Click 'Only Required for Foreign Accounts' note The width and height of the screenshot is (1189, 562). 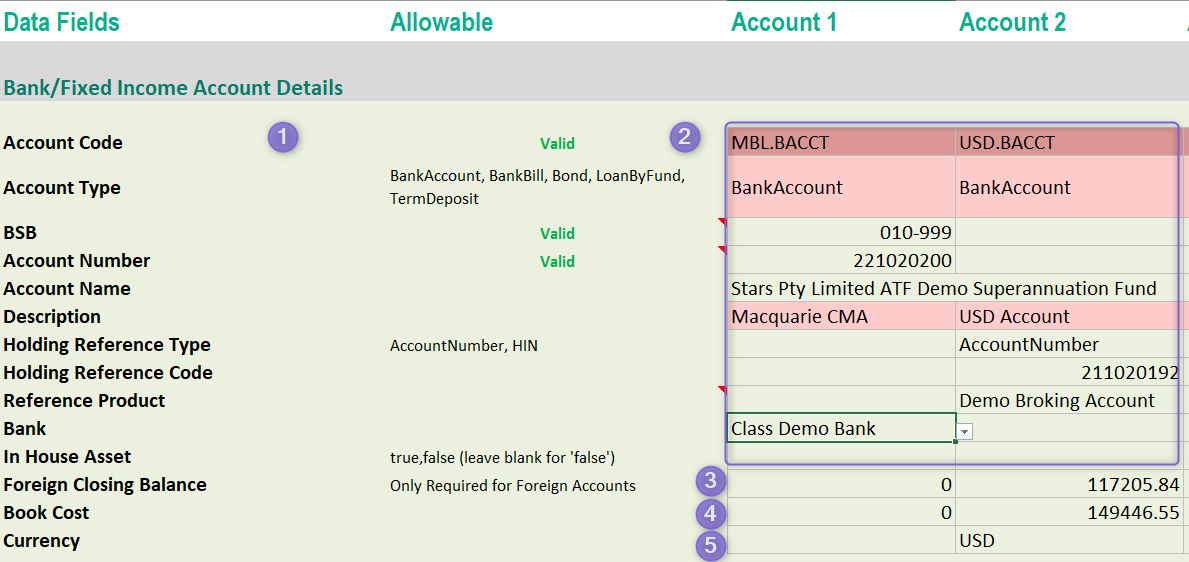513,485
